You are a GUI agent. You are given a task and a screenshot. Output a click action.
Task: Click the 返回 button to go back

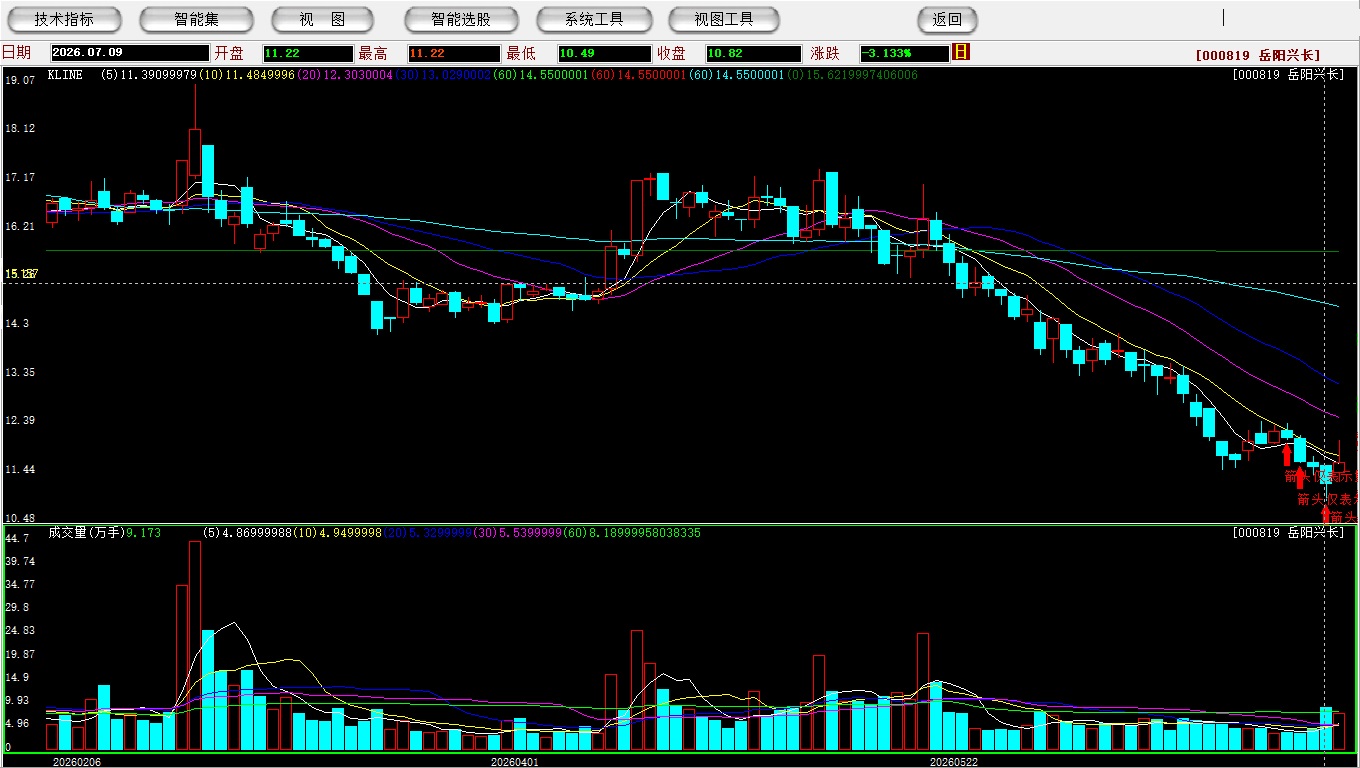947,19
